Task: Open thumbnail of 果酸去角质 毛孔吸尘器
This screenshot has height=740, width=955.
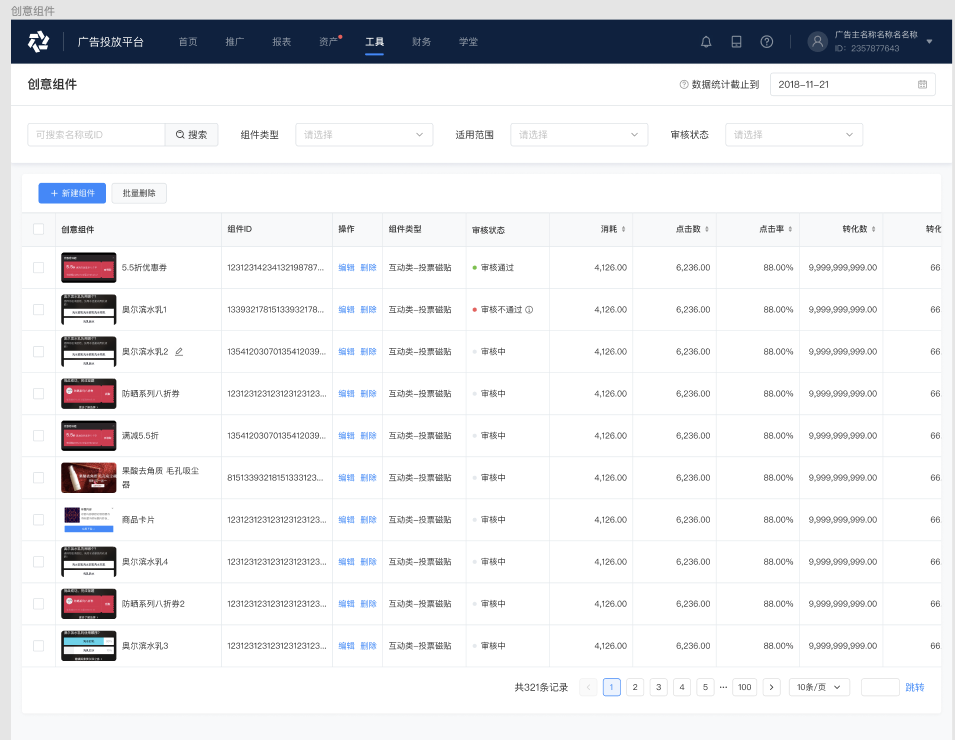Action: [88, 477]
